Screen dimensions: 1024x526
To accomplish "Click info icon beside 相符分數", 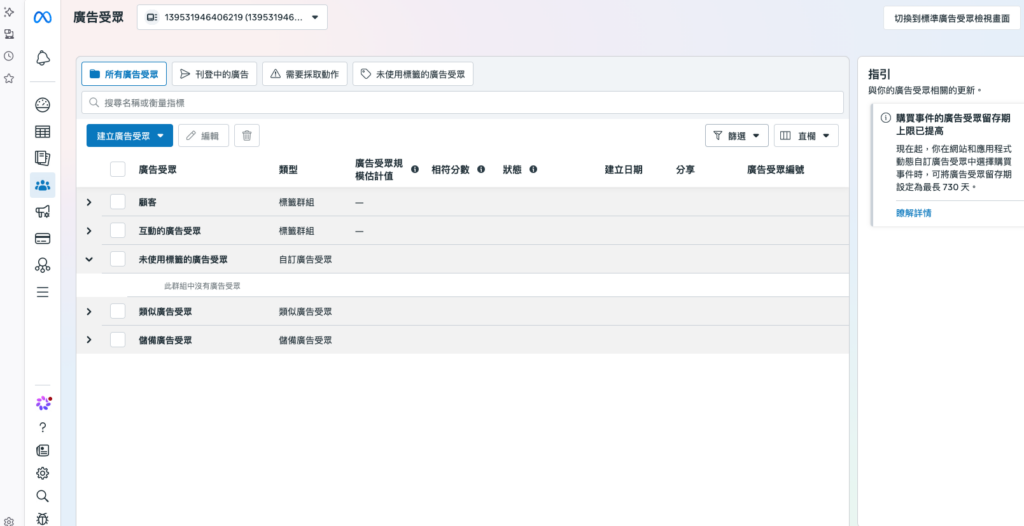I will [x=481, y=169].
